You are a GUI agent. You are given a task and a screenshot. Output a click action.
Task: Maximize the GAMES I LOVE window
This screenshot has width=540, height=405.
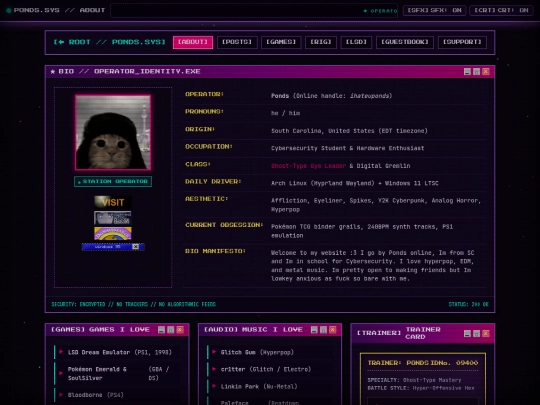(x=170, y=330)
